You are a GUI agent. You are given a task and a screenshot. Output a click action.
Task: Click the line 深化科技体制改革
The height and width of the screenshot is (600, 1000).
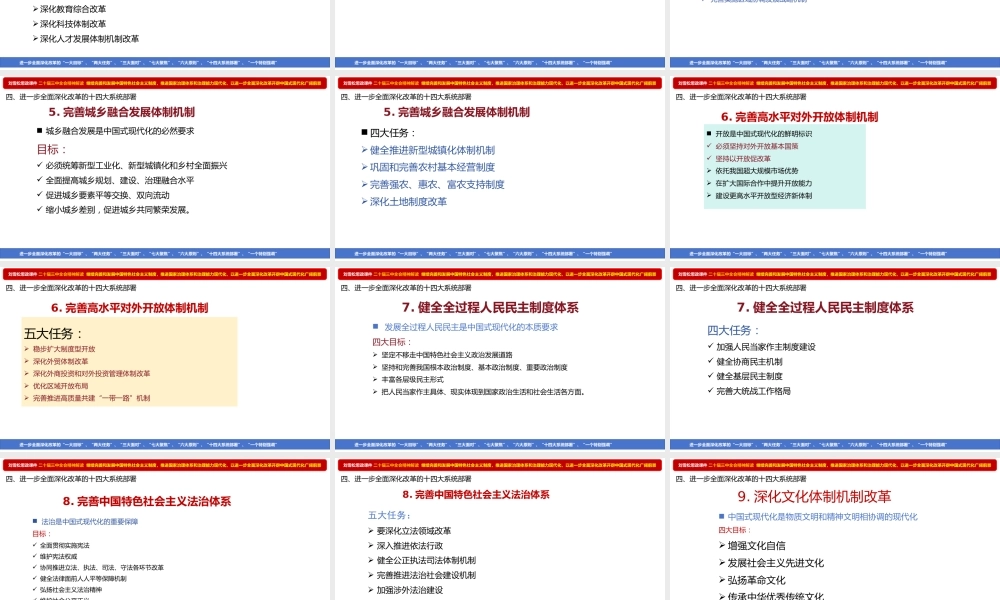coord(73,24)
